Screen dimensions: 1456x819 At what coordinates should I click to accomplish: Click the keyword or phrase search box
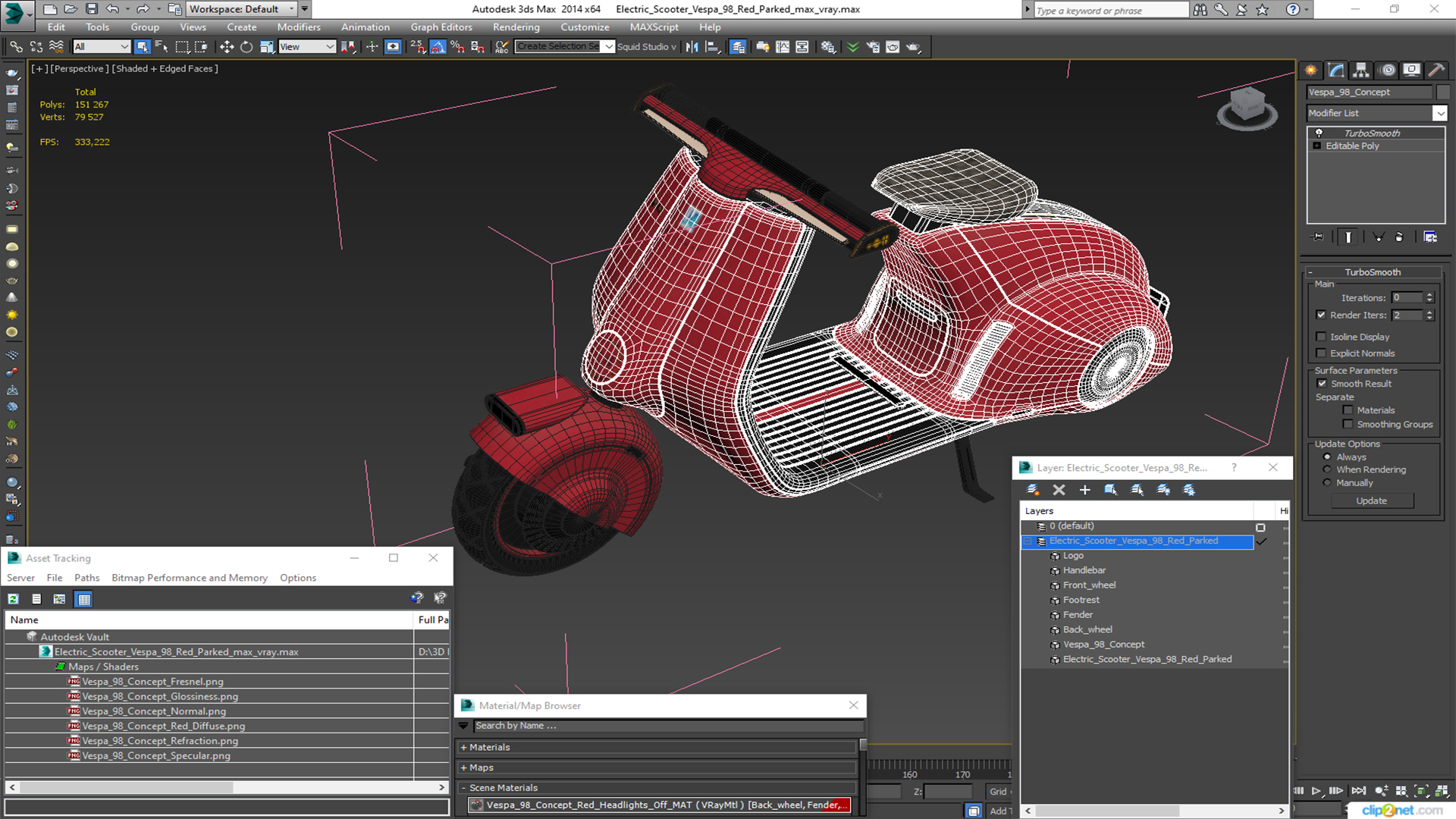[1111, 10]
